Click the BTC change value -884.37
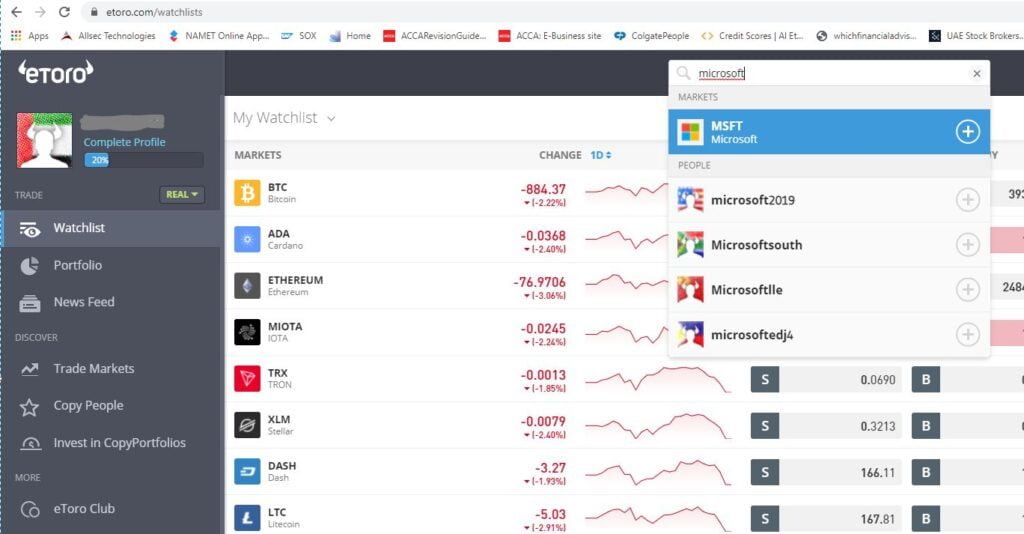 pos(543,189)
